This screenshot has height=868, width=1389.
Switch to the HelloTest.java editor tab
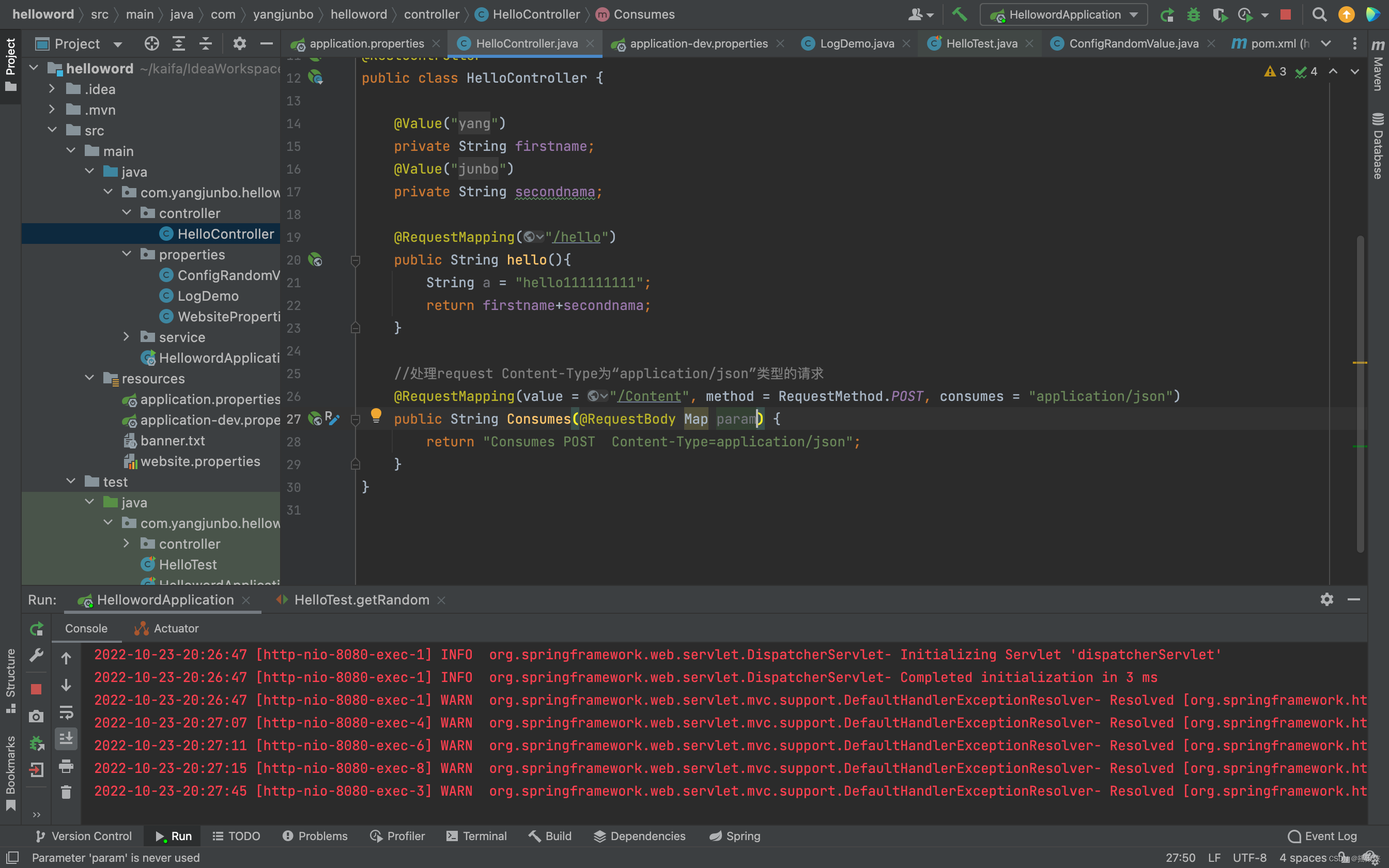(x=981, y=43)
